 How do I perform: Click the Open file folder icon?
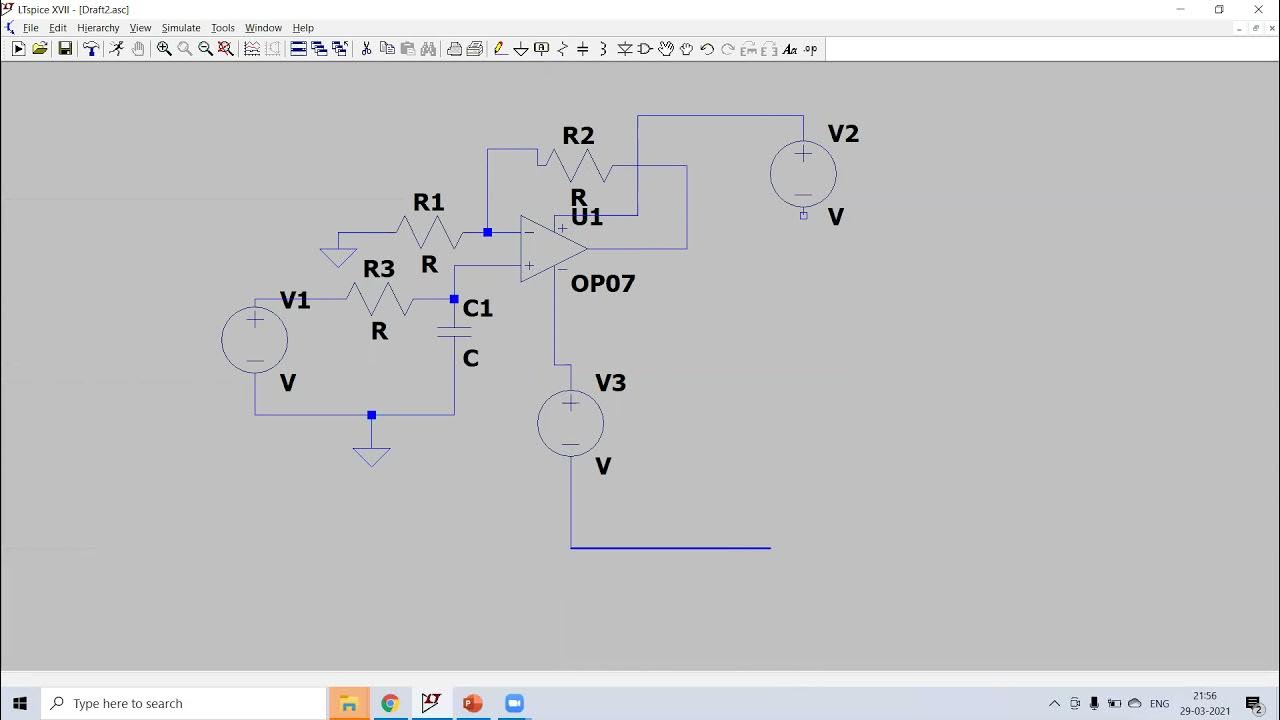point(40,49)
